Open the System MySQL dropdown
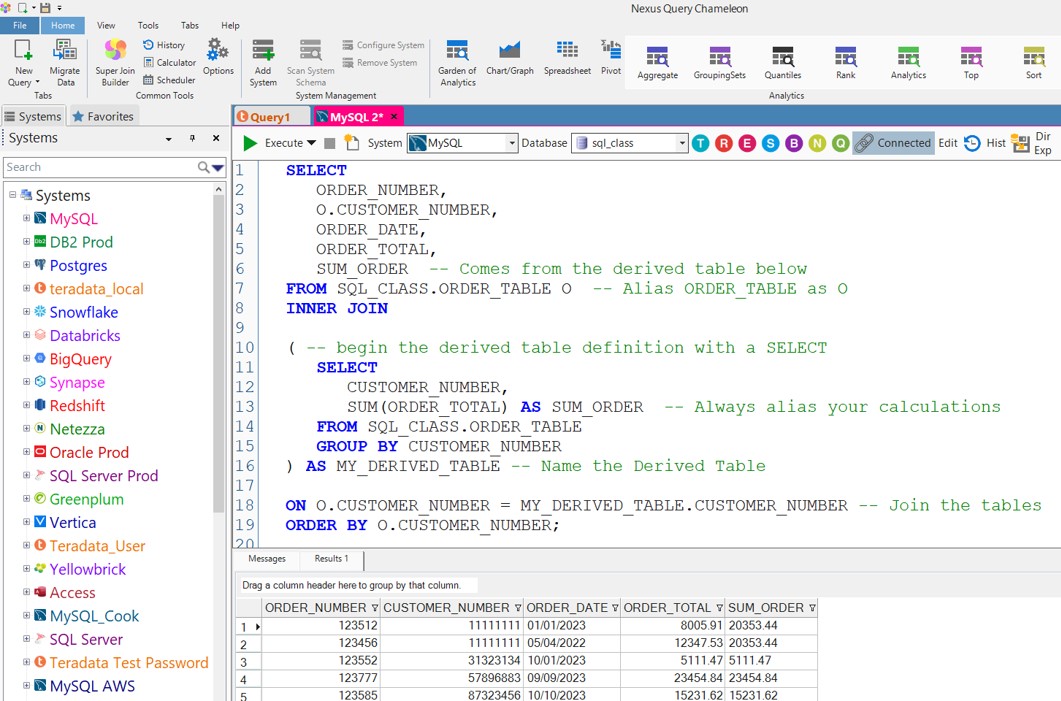1061x701 pixels. tap(511, 143)
